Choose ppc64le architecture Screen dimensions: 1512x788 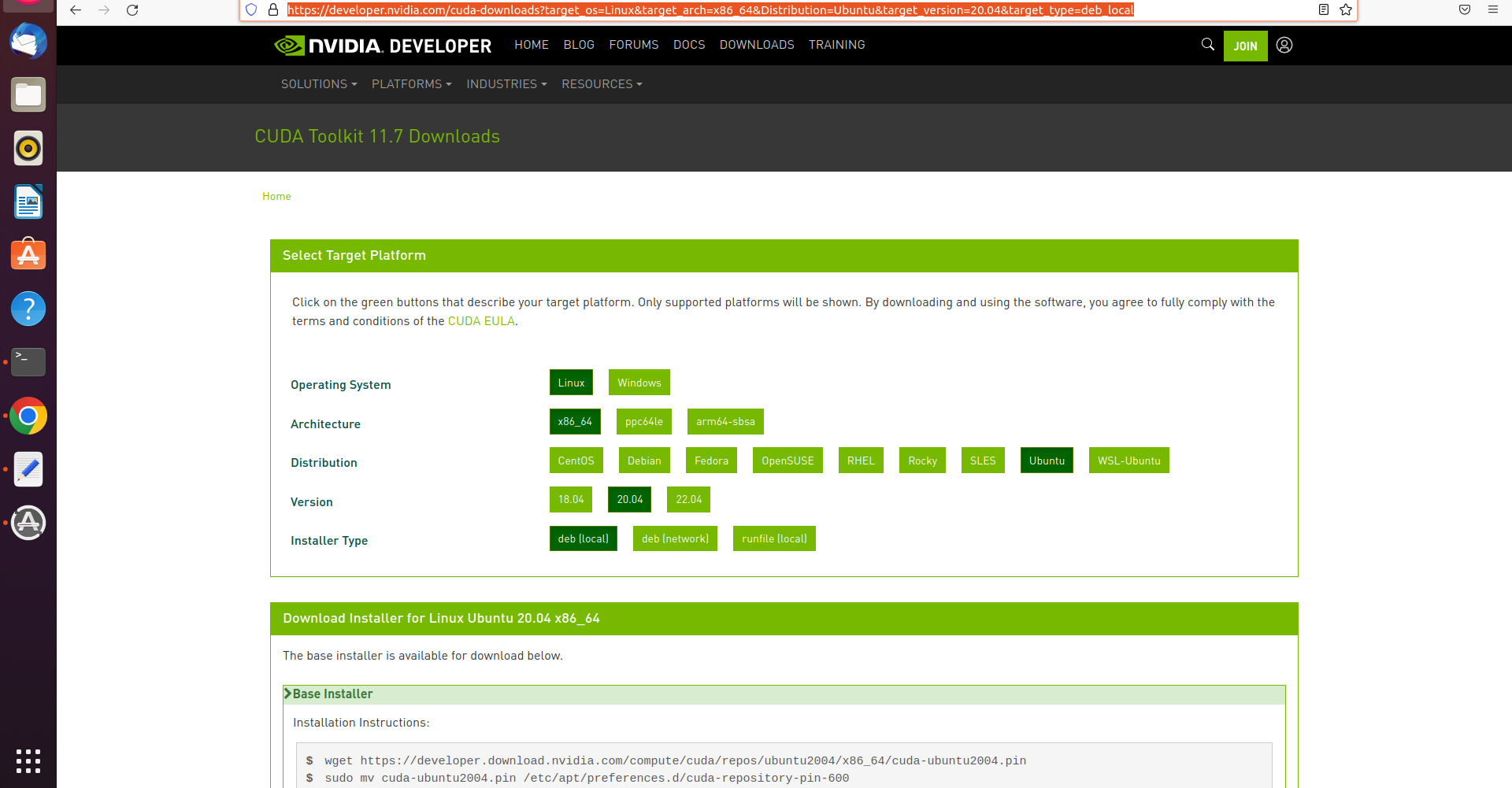pos(644,422)
